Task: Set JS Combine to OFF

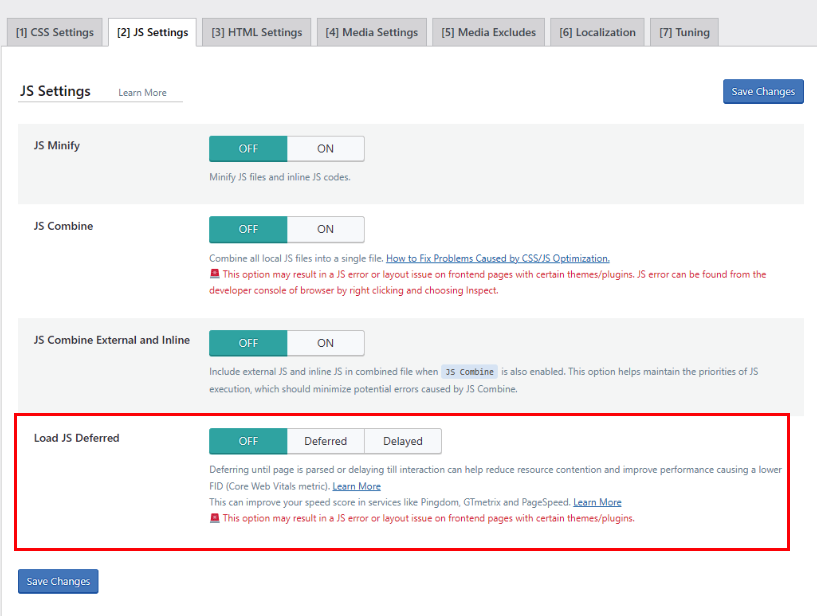Action: tap(248, 229)
